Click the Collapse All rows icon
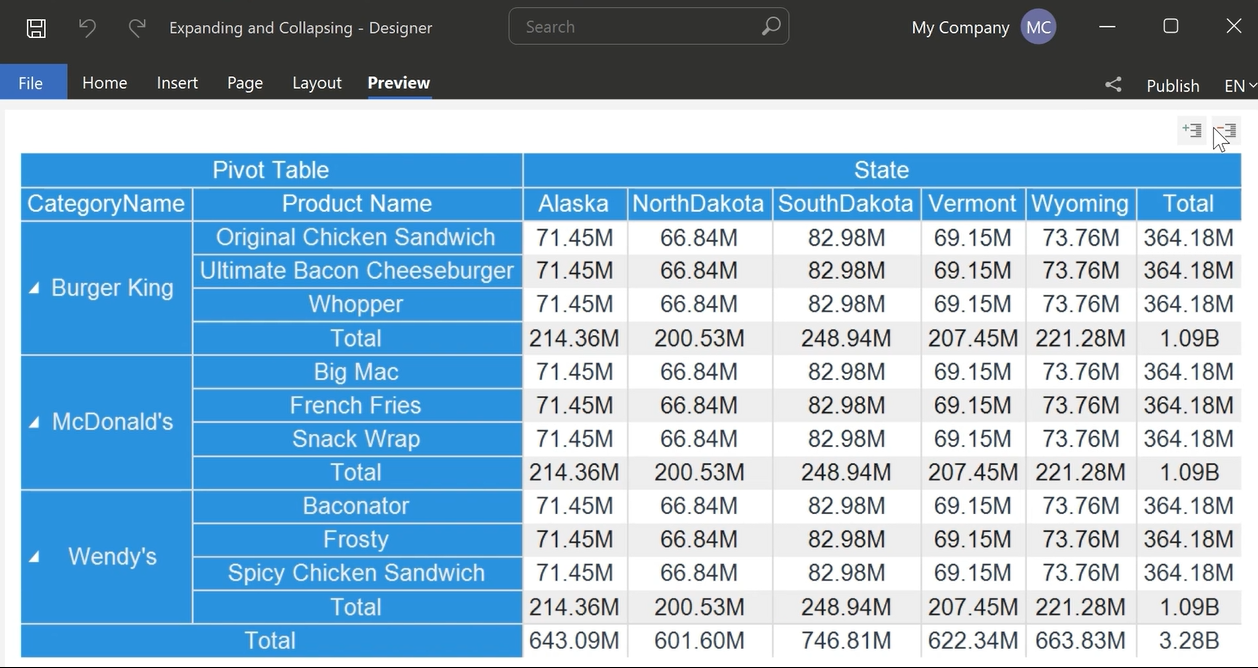This screenshot has width=1258, height=668. (x=1226, y=130)
